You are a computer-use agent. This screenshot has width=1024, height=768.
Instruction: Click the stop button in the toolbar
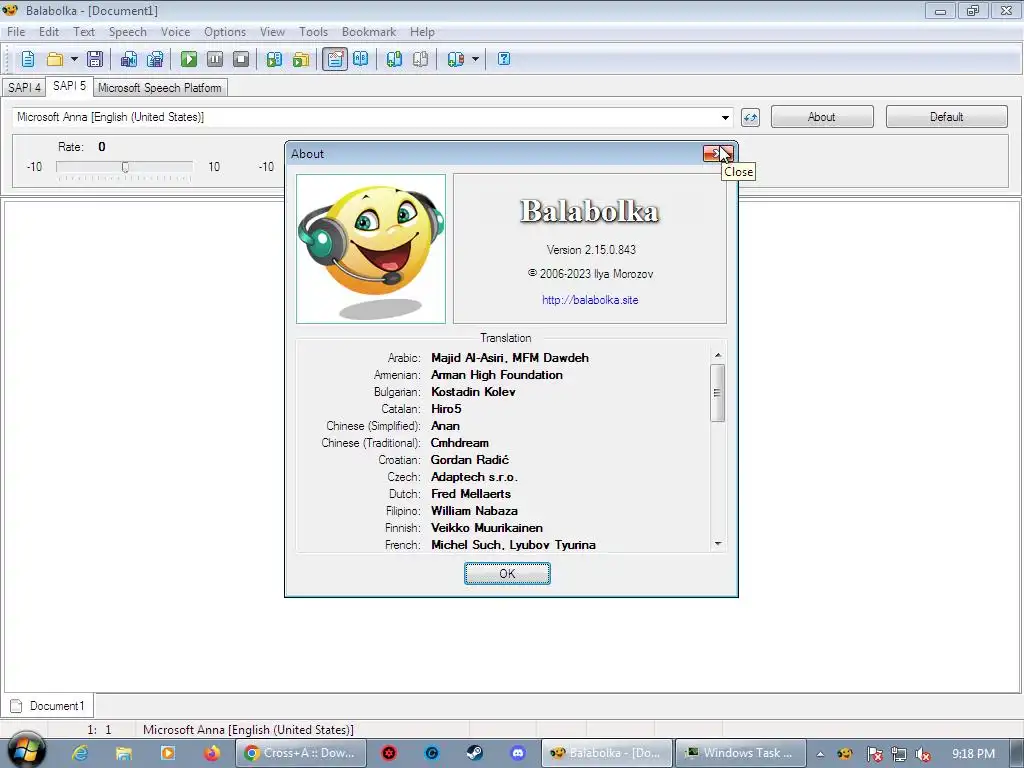[x=241, y=59]
